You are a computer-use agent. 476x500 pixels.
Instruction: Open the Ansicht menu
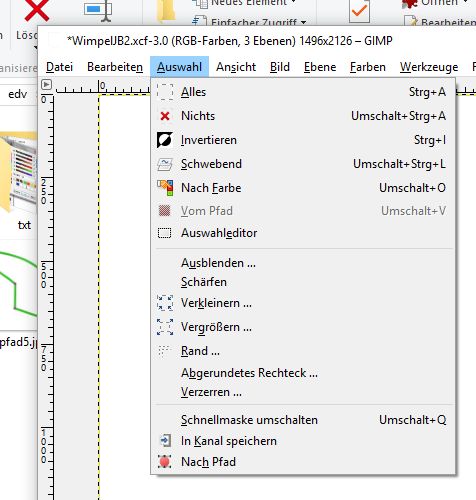pos(236,67)
